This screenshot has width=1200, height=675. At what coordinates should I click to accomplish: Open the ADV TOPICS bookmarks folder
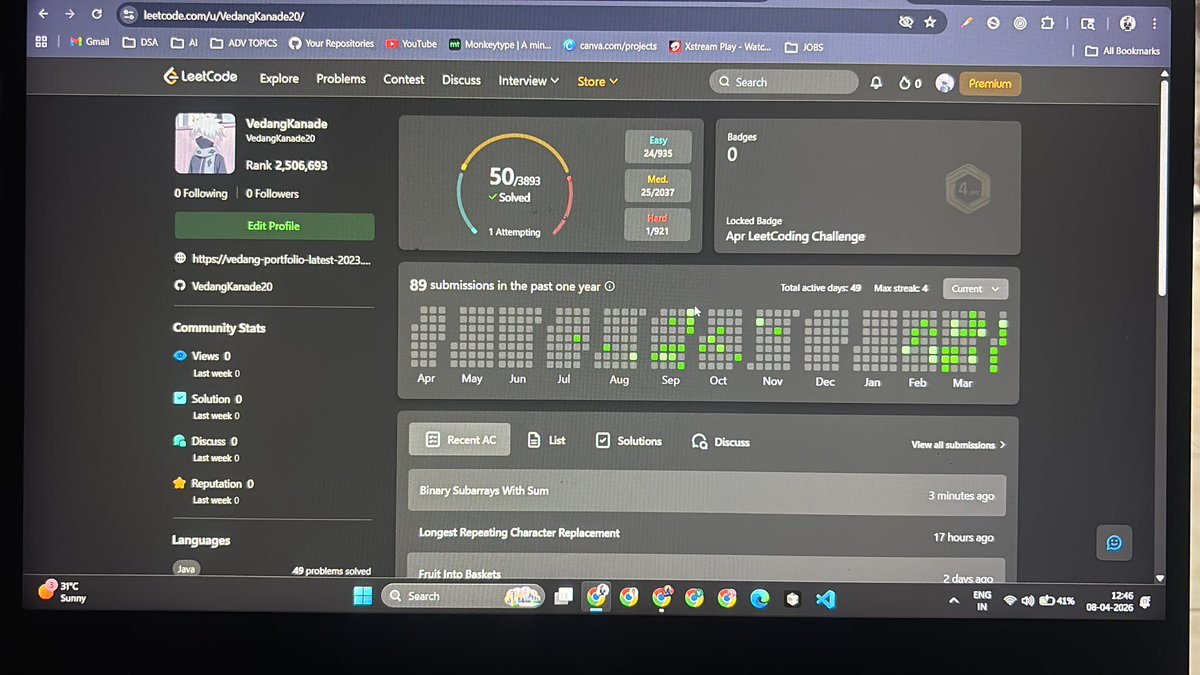[244, 43]
